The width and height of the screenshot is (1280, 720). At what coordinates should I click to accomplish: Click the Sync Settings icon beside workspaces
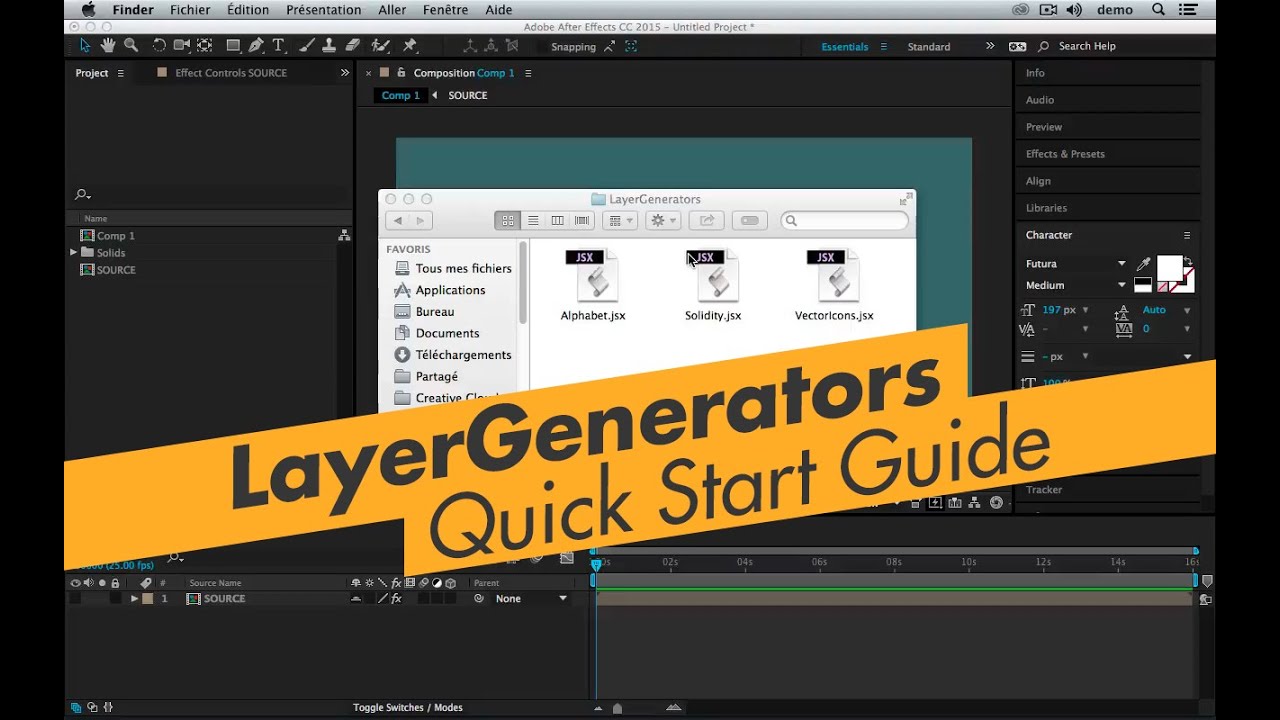[x=1017, y=46]
